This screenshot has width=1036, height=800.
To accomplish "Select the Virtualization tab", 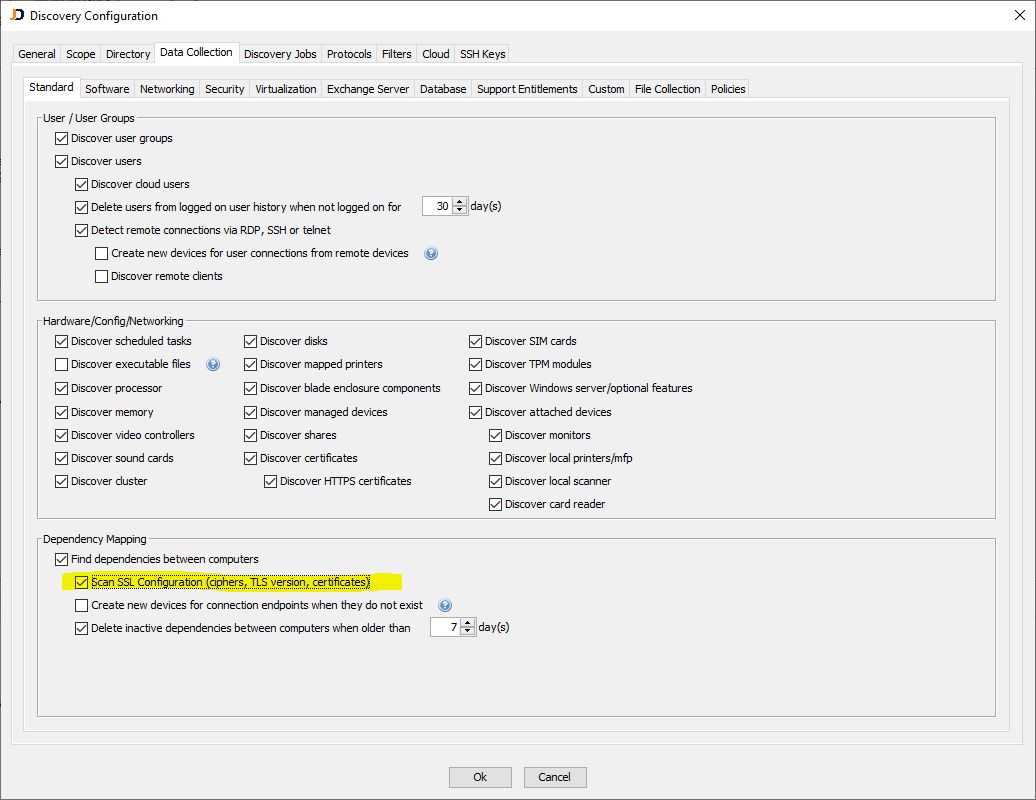I will (x=285, y=88).
